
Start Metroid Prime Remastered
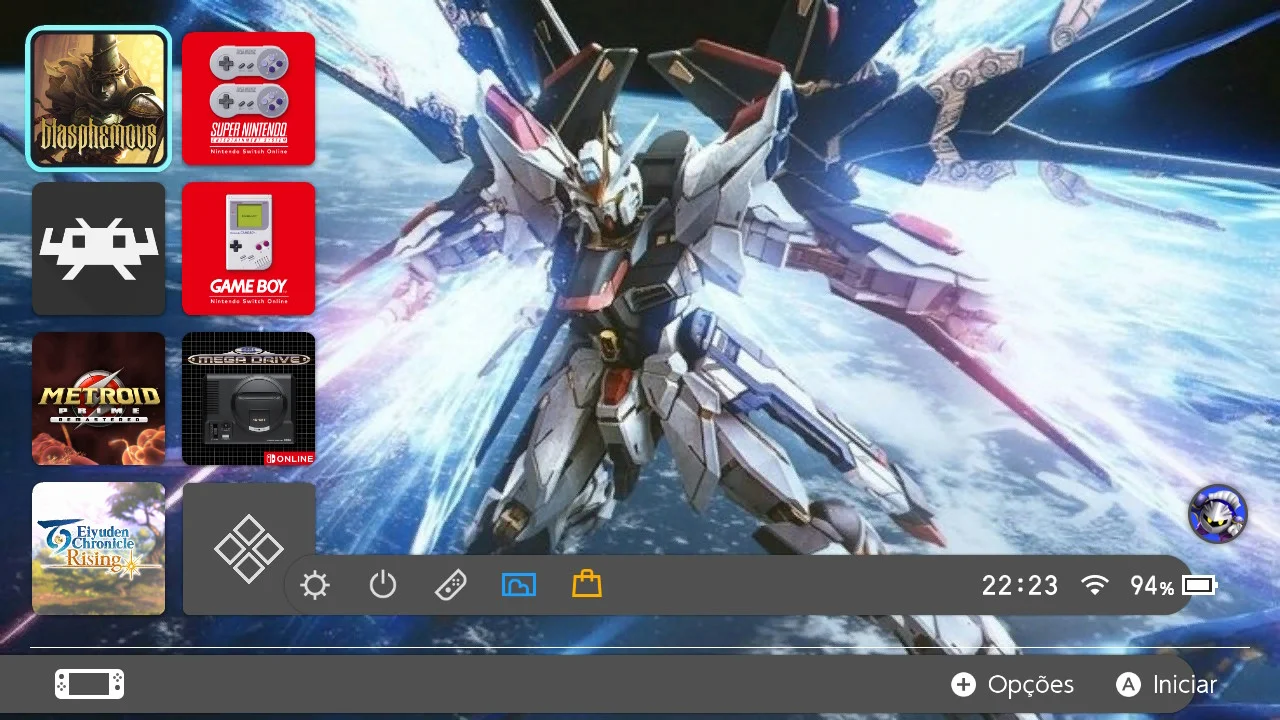click(x=99, y=399)
